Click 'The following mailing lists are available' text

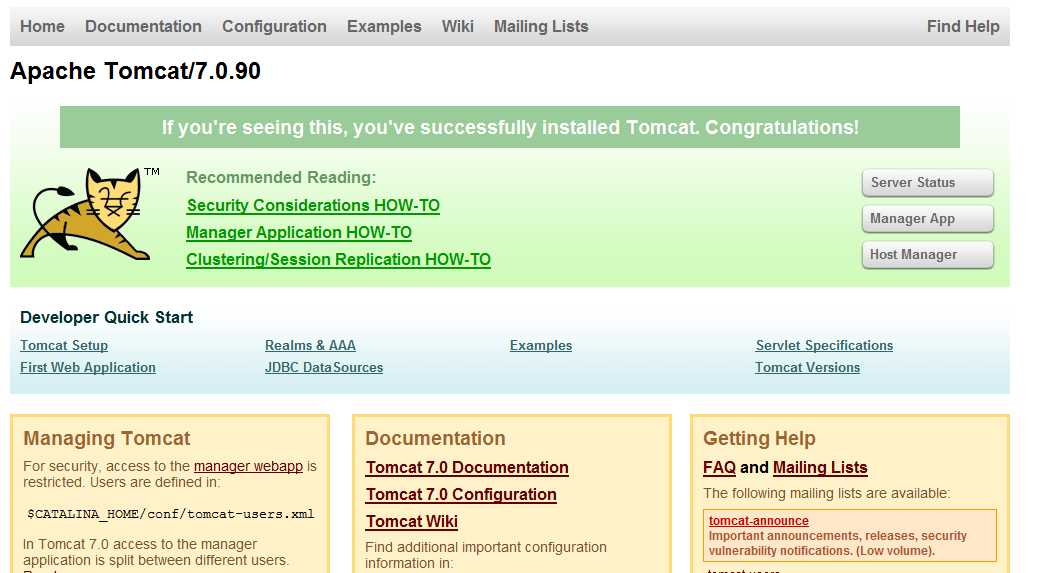coord(827,493)
